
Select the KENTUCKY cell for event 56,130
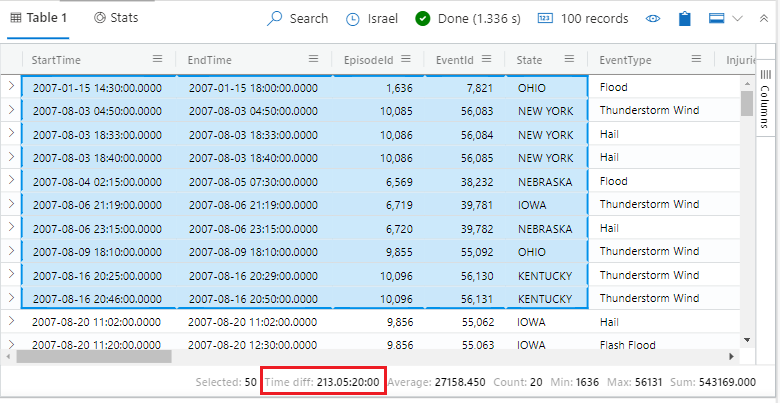click(546, 276)
